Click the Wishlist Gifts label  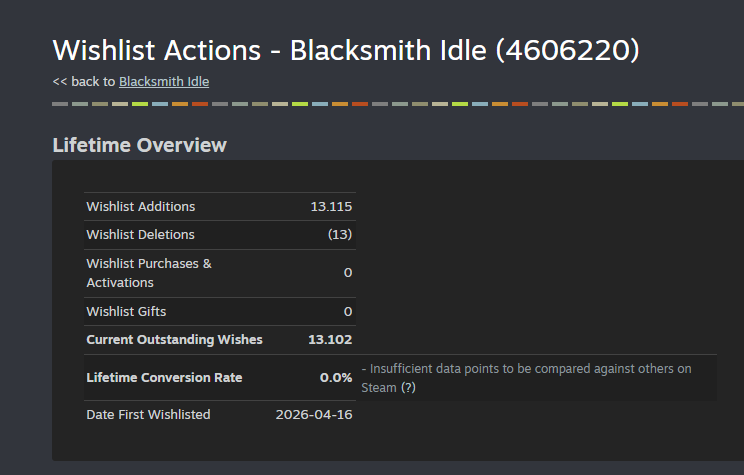(126, 311)
